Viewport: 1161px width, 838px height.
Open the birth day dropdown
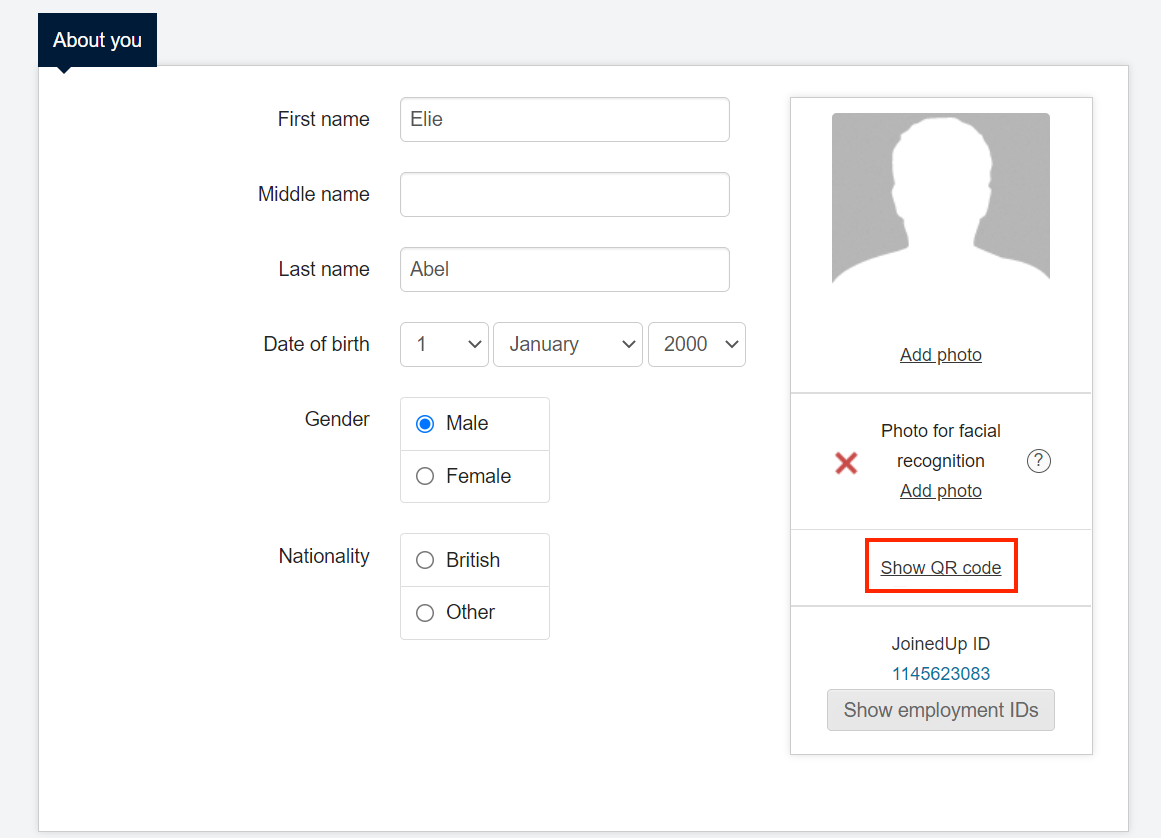click(x=444, y=344)
